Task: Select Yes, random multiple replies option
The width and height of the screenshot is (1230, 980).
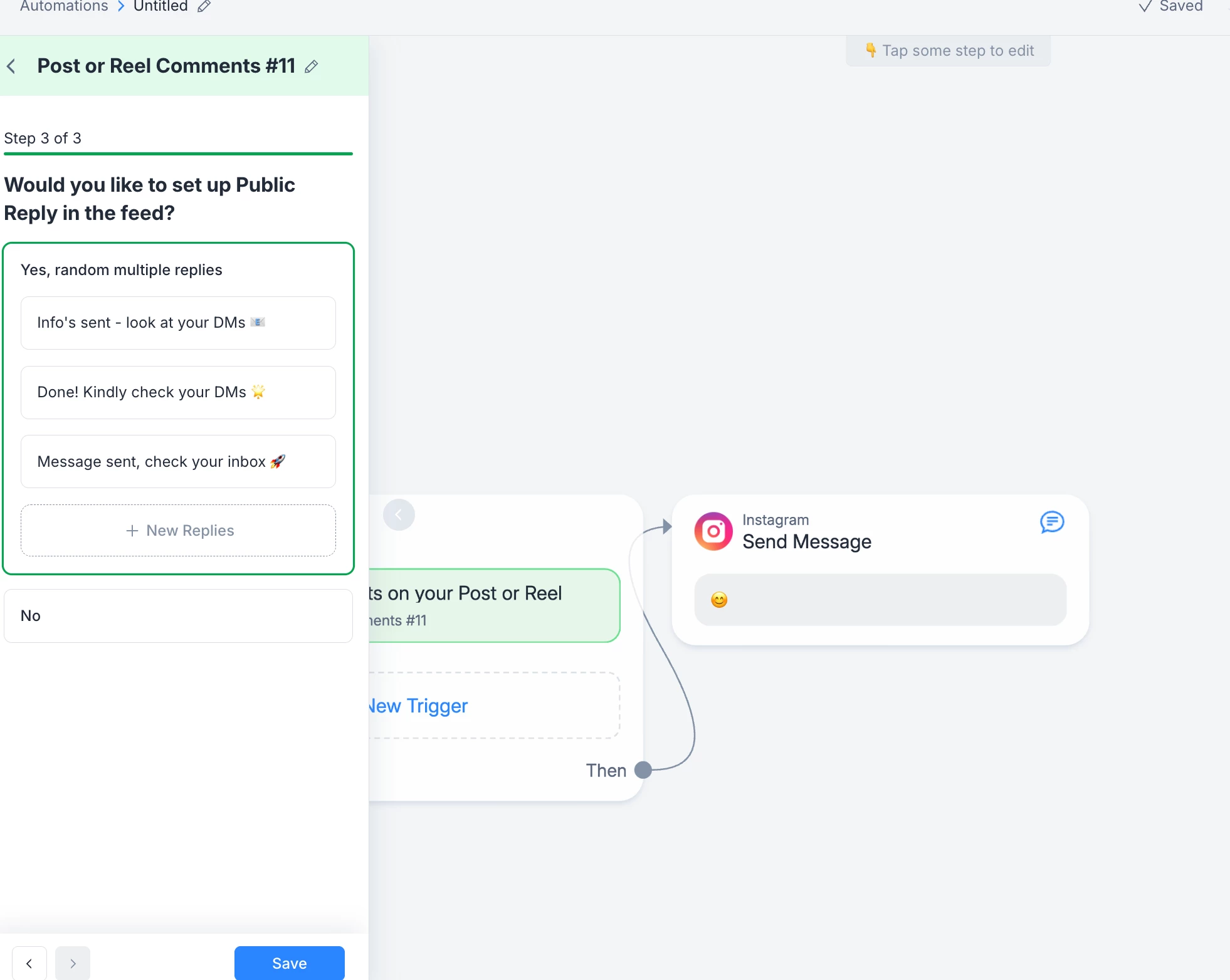Action: 122,270
